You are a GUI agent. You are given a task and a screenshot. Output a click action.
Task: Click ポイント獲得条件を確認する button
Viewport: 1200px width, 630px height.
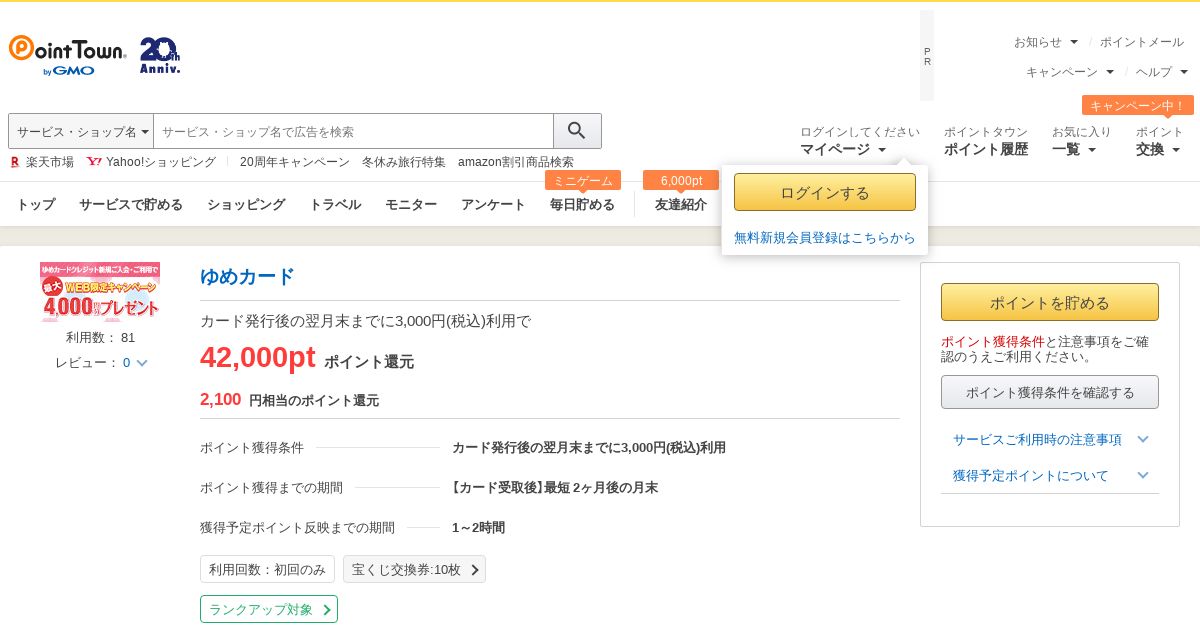tap(1050, 392)
